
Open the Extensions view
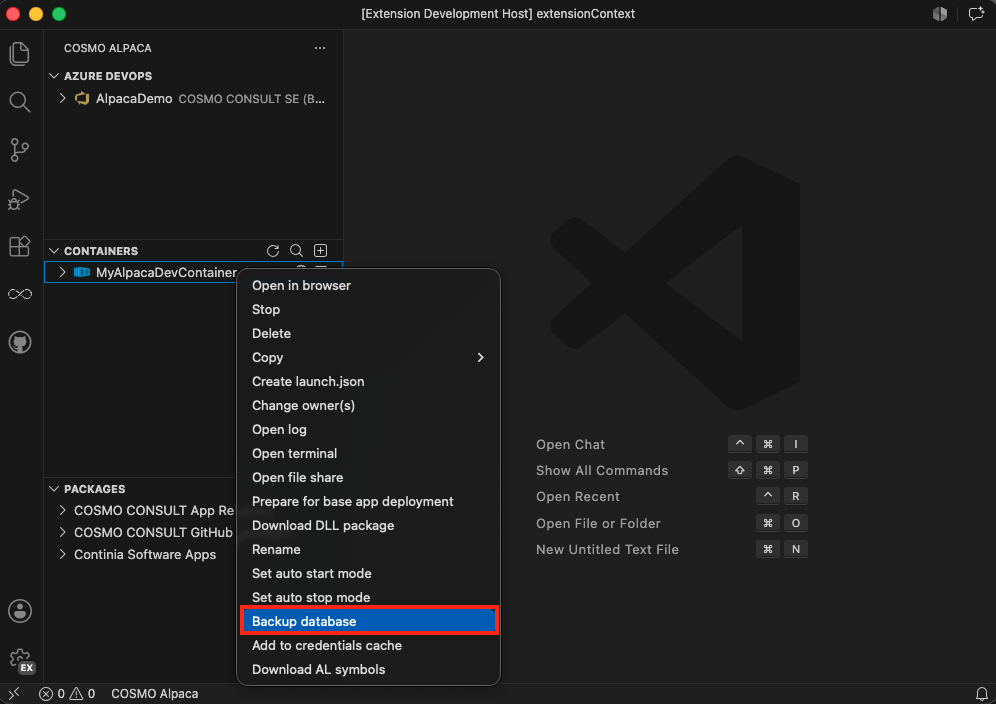click(20, 246)
